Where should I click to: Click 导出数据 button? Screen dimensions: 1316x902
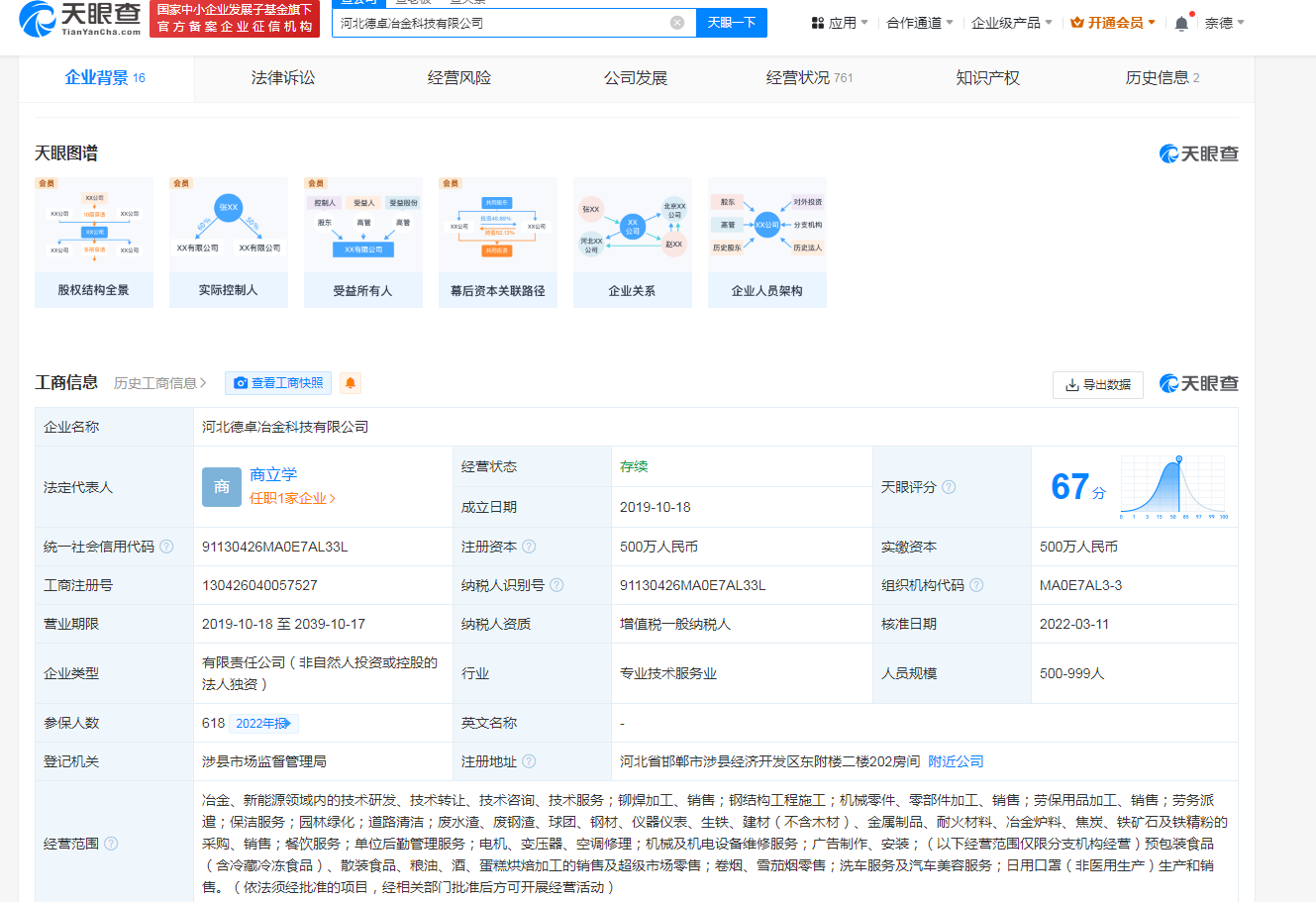point(1098,384)
